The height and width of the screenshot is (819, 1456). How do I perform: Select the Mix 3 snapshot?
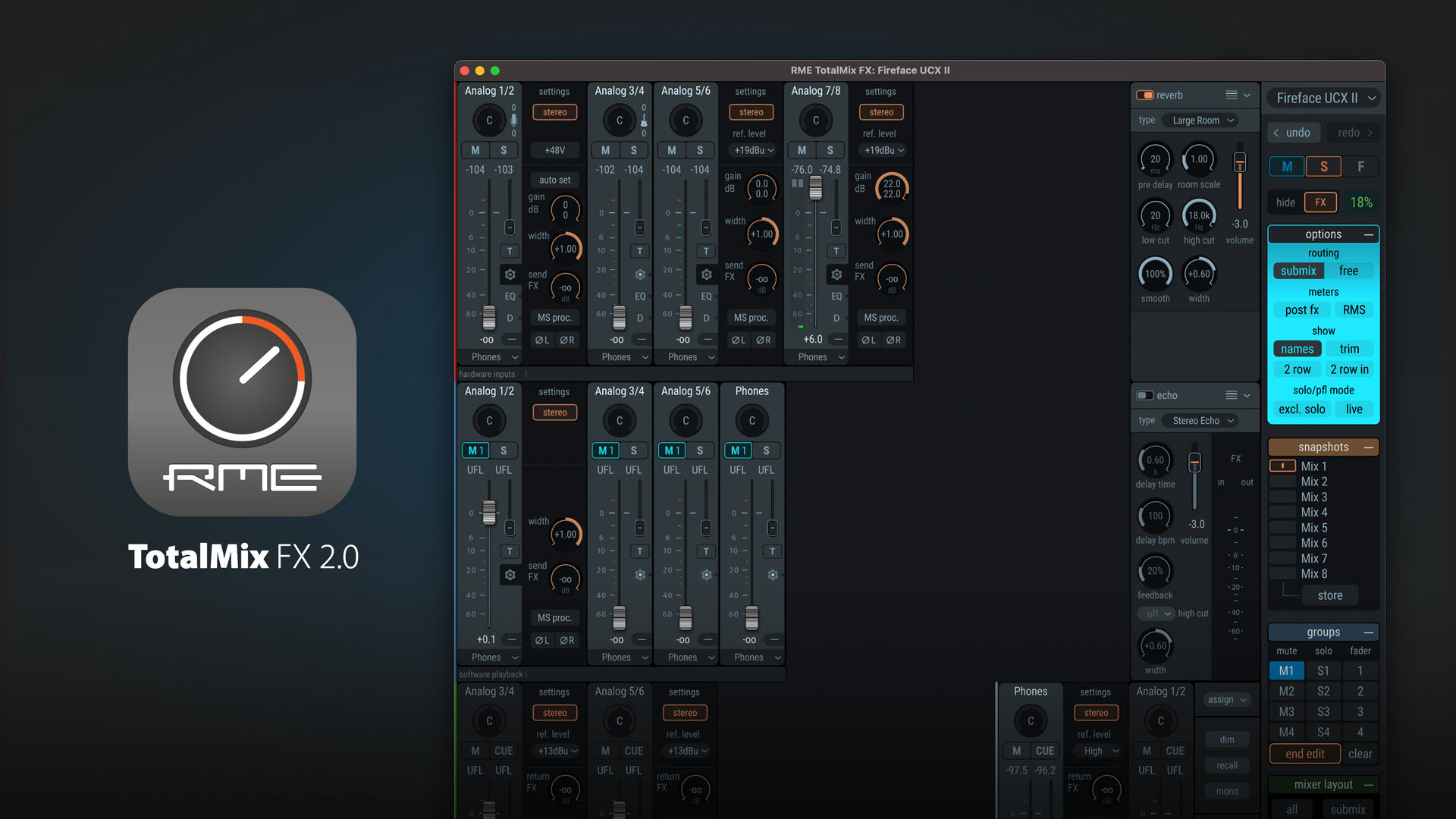[1313, 497]
